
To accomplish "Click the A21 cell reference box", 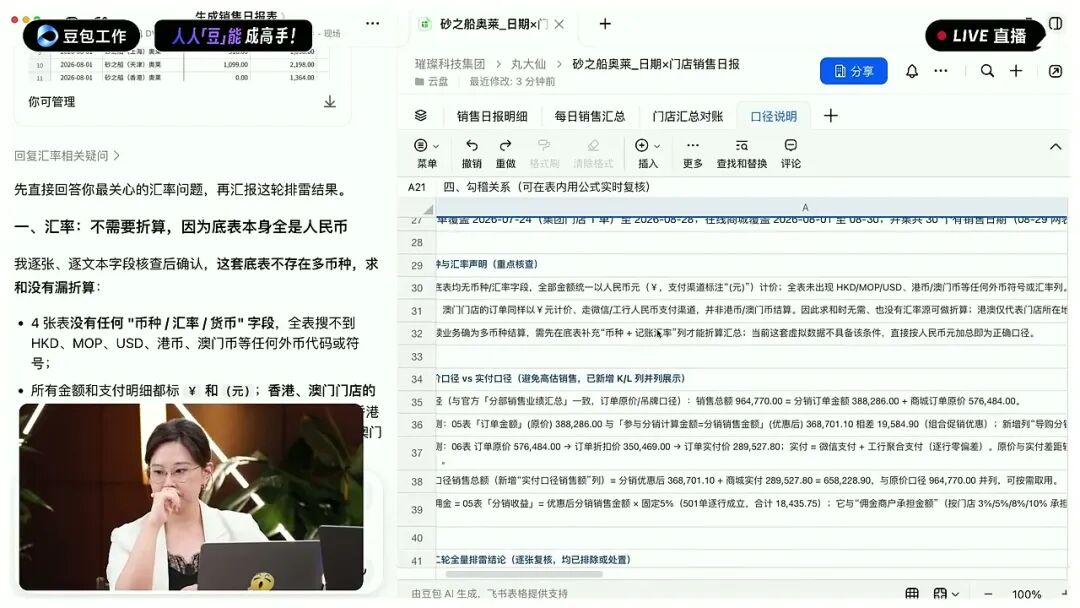I will (417, 187).
